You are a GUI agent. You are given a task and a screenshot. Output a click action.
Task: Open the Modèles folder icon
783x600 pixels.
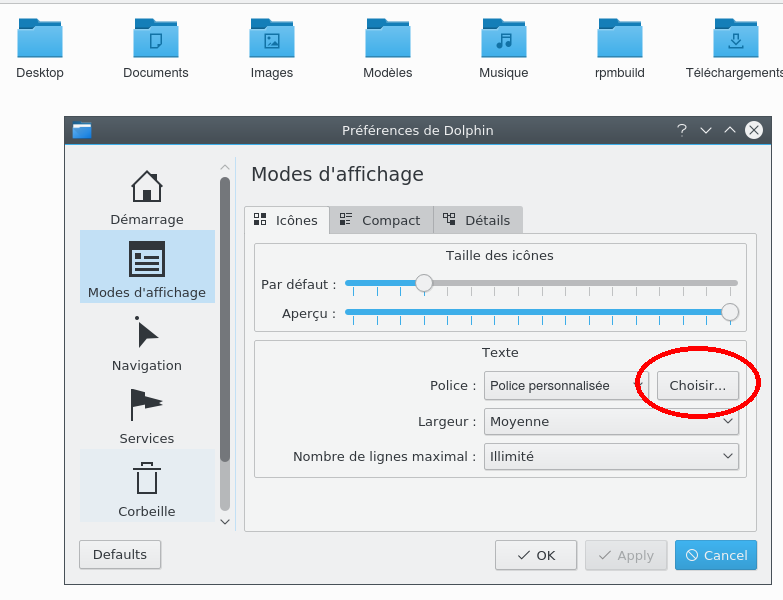click(388, 38)
